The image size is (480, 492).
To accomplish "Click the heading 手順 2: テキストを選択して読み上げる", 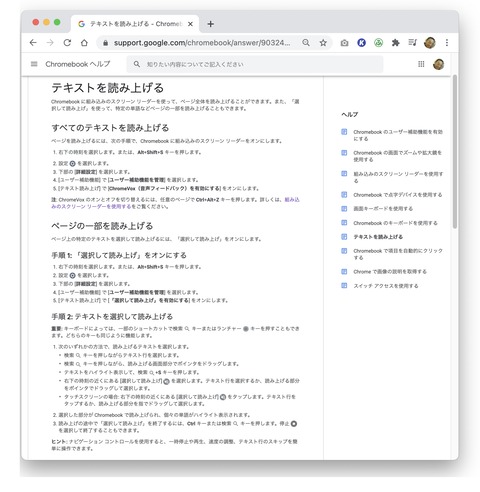I will pyautogui.click(x=112, y=317).
